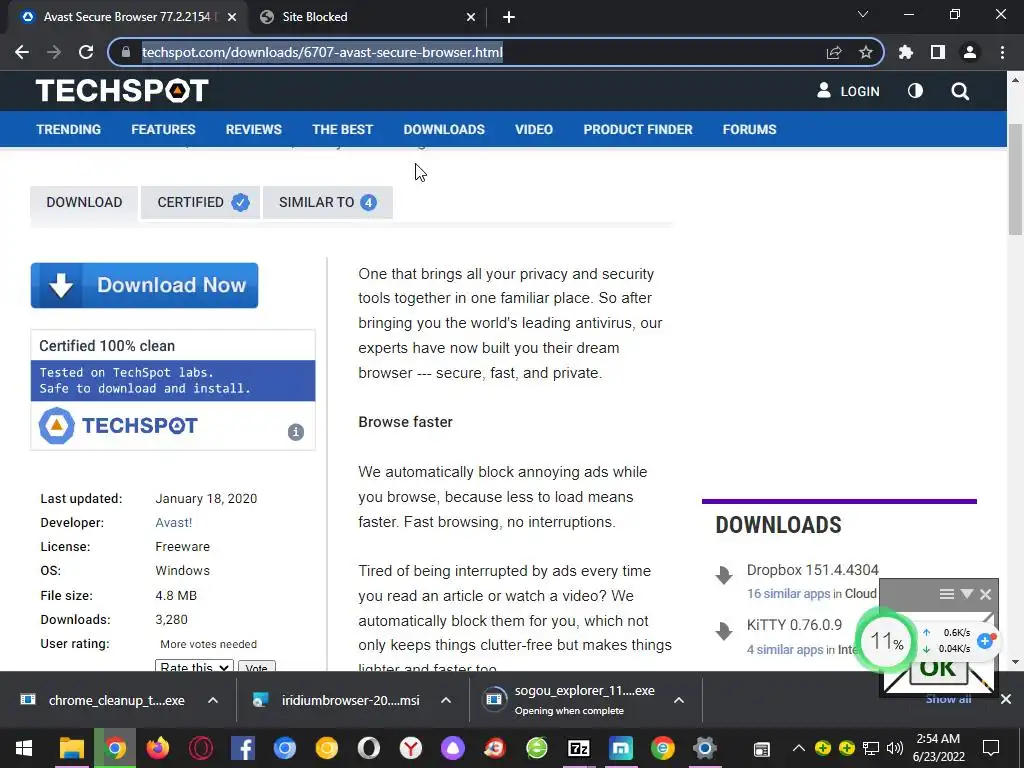
Task: Open the Dropbox 151.4.4304 download link
Action: click(x=812, y=569)
